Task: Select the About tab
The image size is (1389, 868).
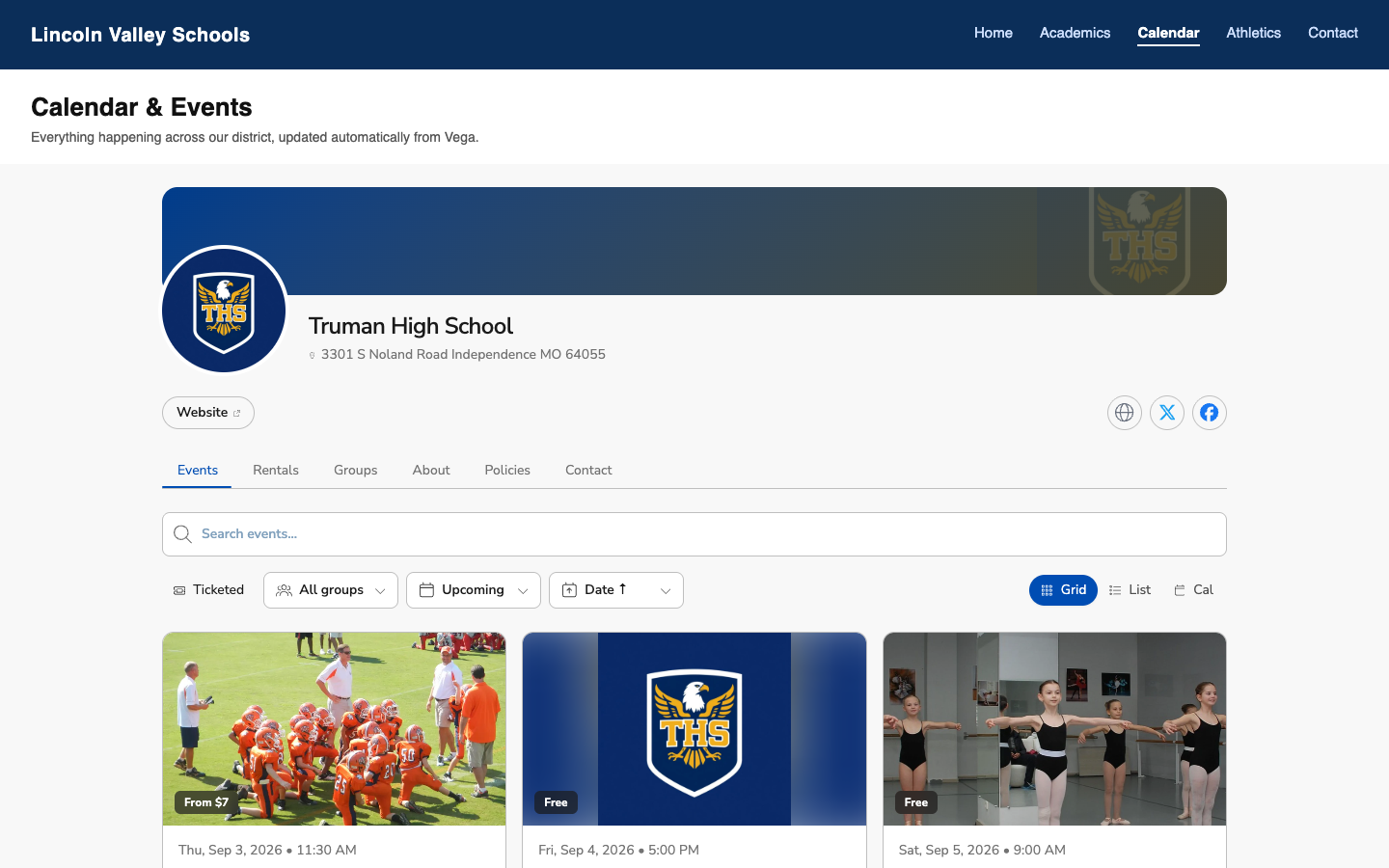Action: (x=431, y=471)
